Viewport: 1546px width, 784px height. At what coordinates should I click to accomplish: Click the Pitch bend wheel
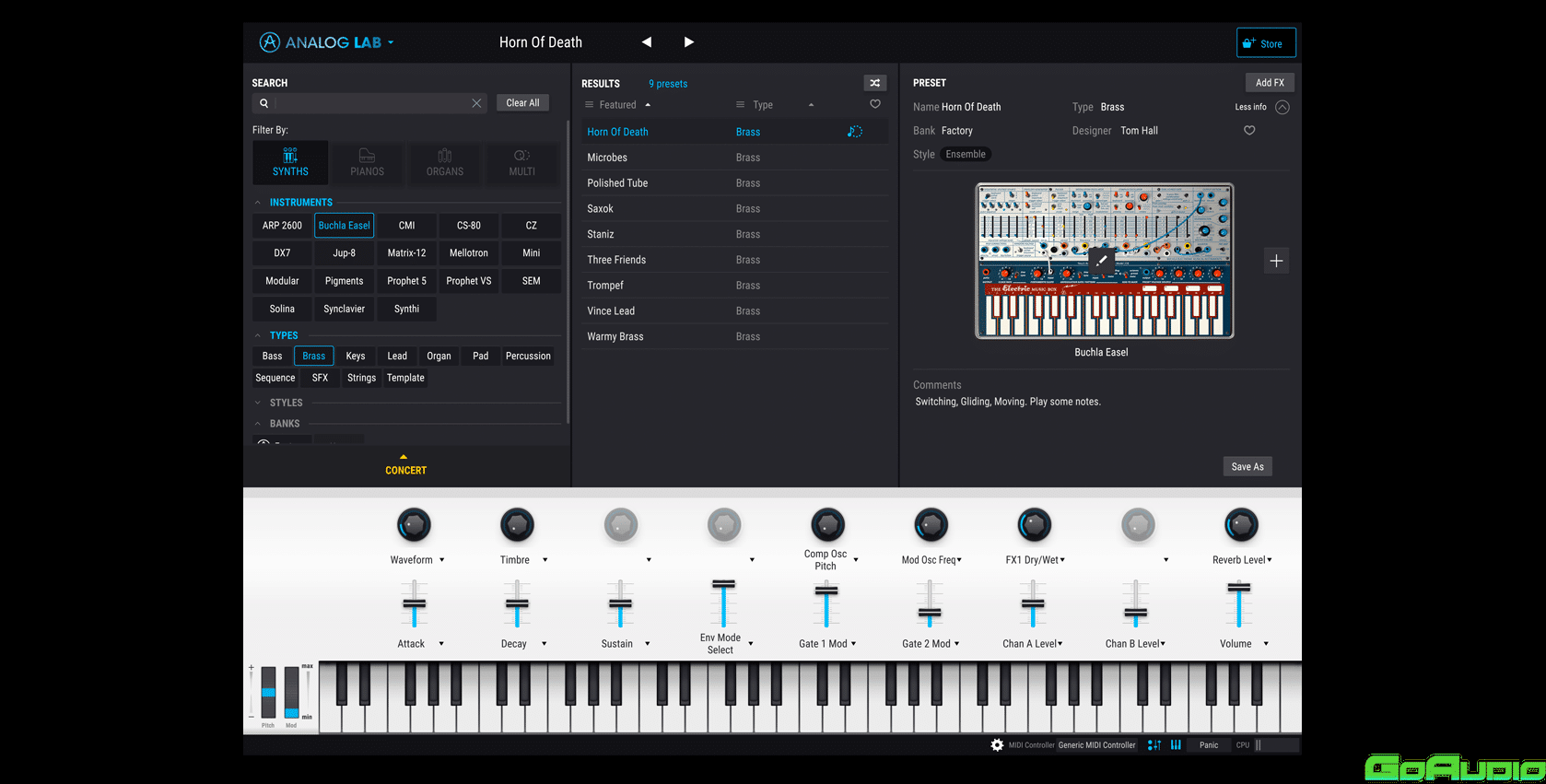(x=268, y=692)
